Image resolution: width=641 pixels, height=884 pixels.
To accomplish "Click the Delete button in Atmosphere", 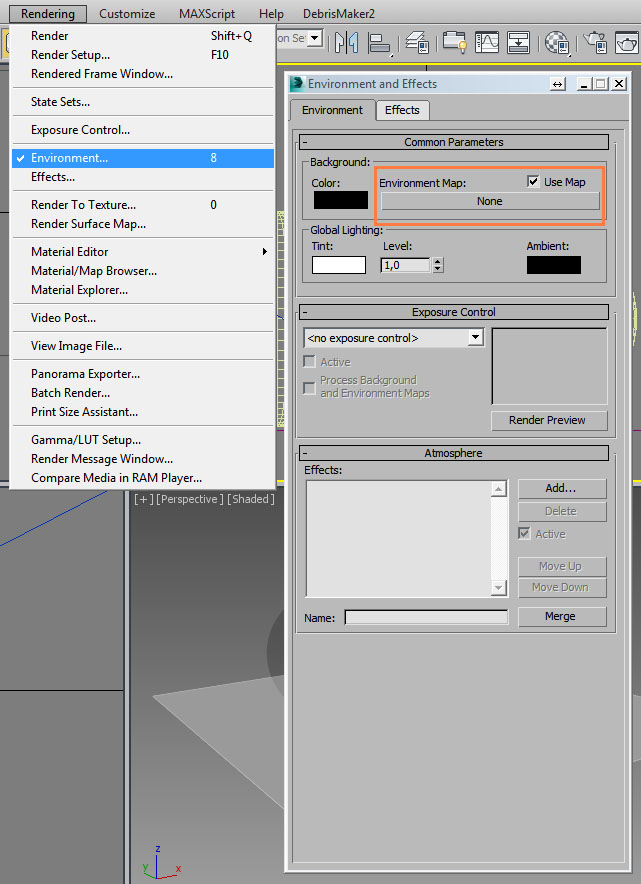I will point(562,511).
